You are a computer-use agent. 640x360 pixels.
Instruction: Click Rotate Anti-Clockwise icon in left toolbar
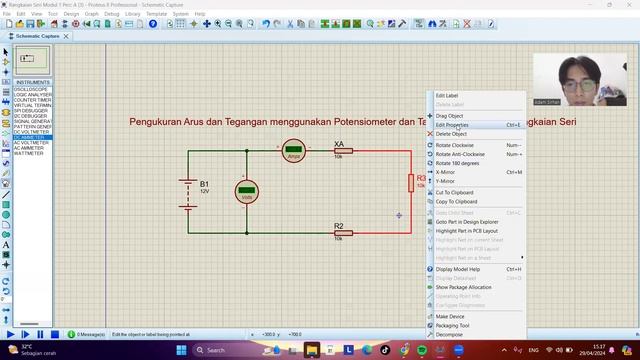pyautogui.click(x=6, y=291)
